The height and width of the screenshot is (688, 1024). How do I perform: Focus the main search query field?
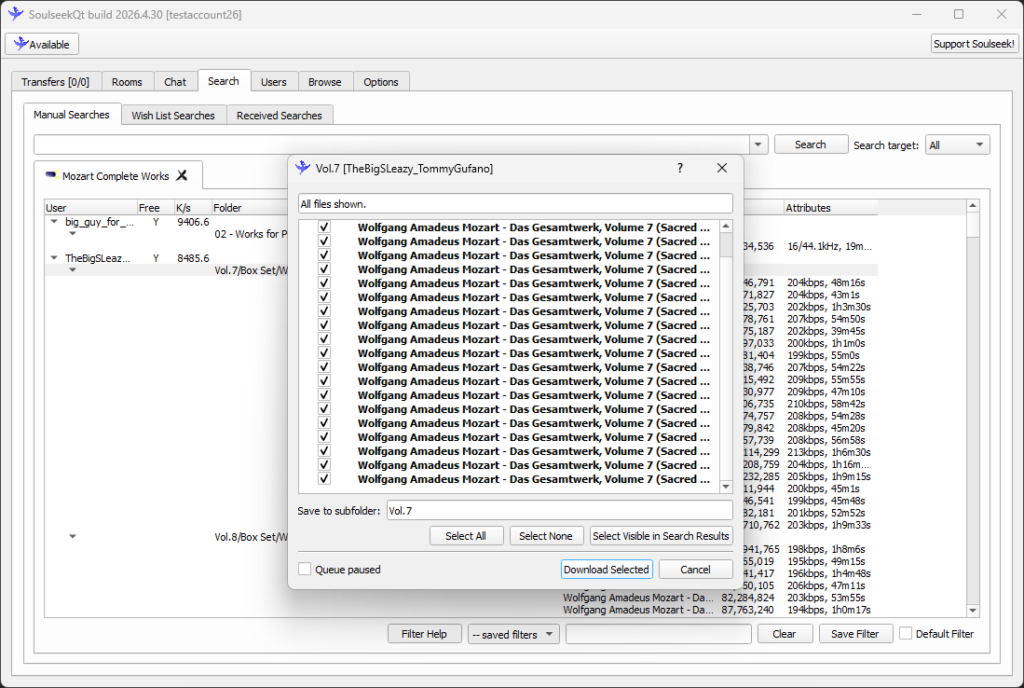tap(392, 144)
